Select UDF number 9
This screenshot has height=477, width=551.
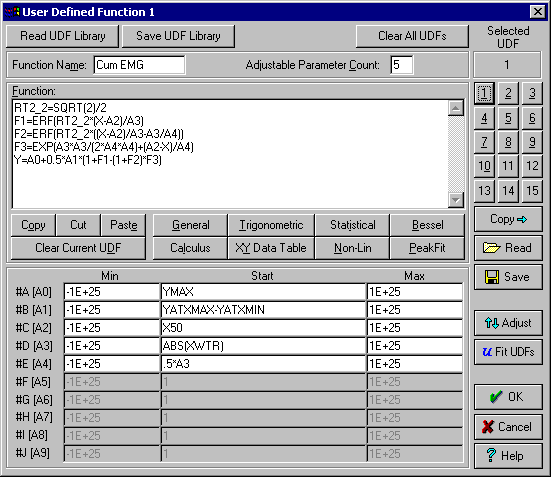(x=532, y=142)
